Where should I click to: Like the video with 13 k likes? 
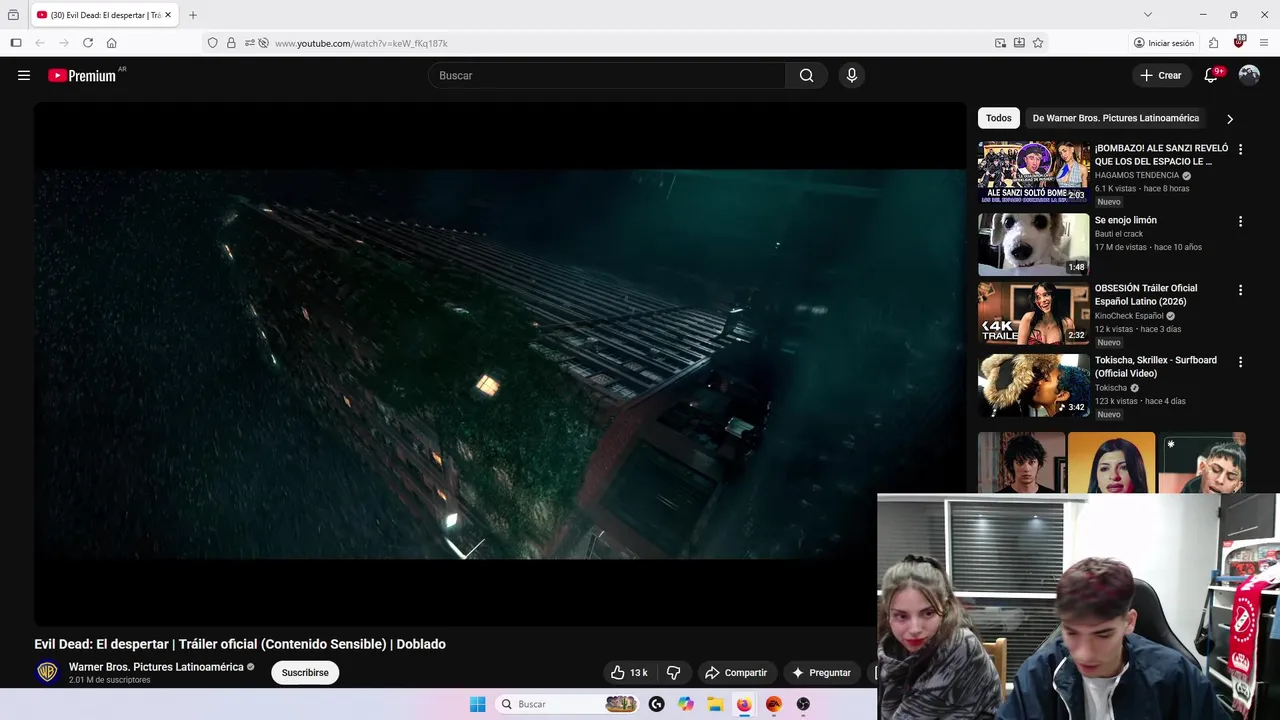[x=630, y=673]
